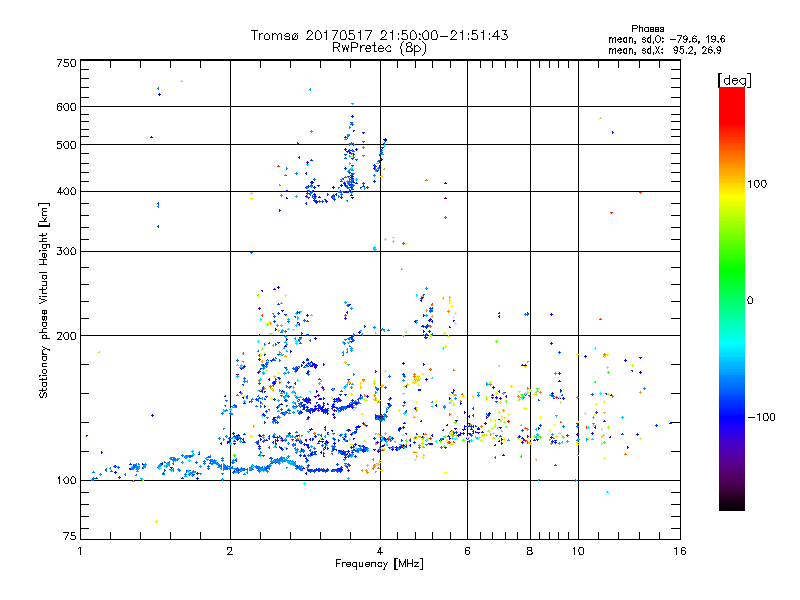Click the y-axis '500' tick label

tap(66, 145)
